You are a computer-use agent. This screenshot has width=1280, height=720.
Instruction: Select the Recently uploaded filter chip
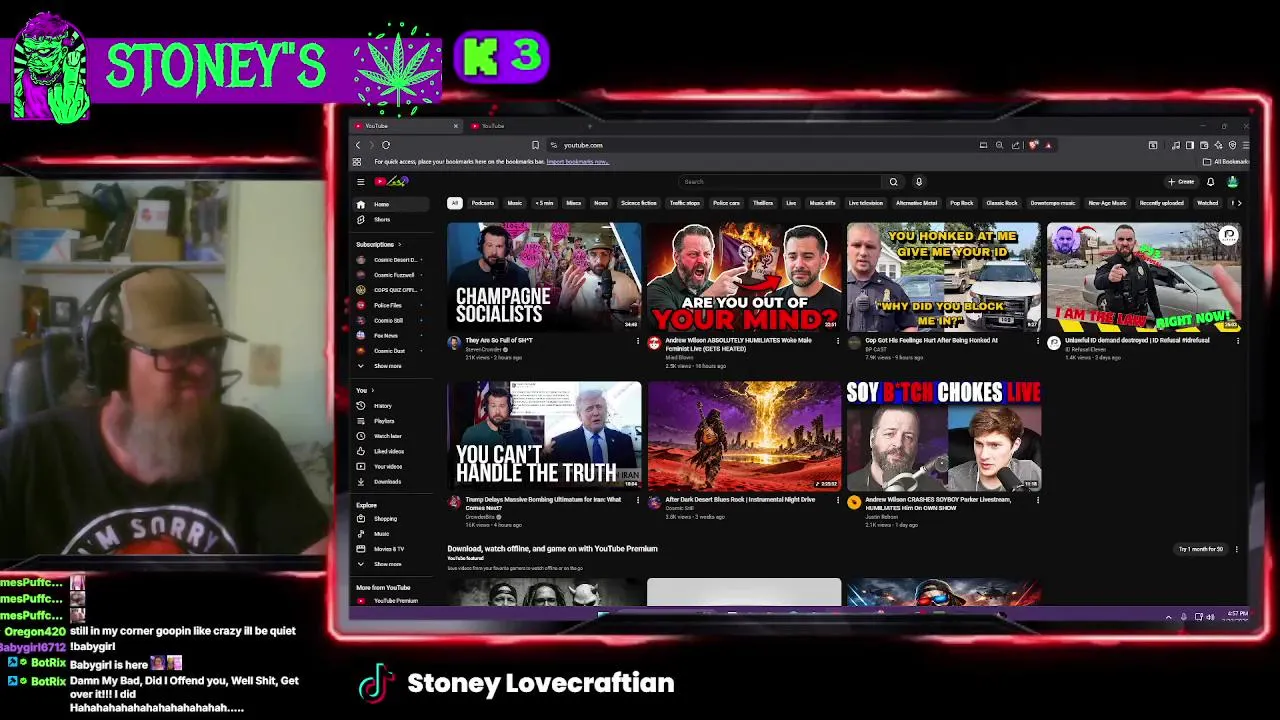(x=1162, y=203)
